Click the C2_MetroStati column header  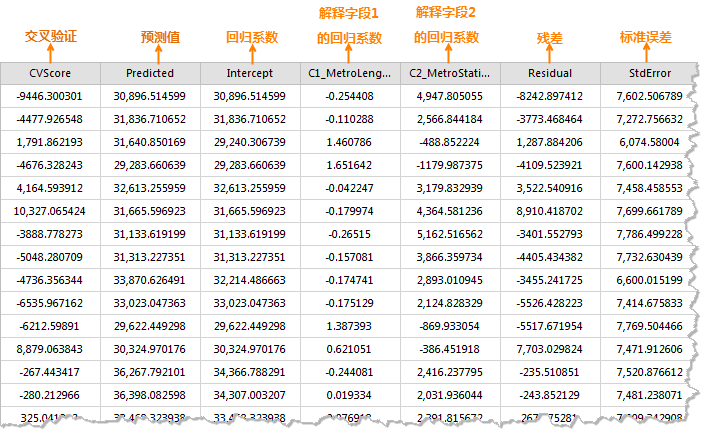point(449,73)
